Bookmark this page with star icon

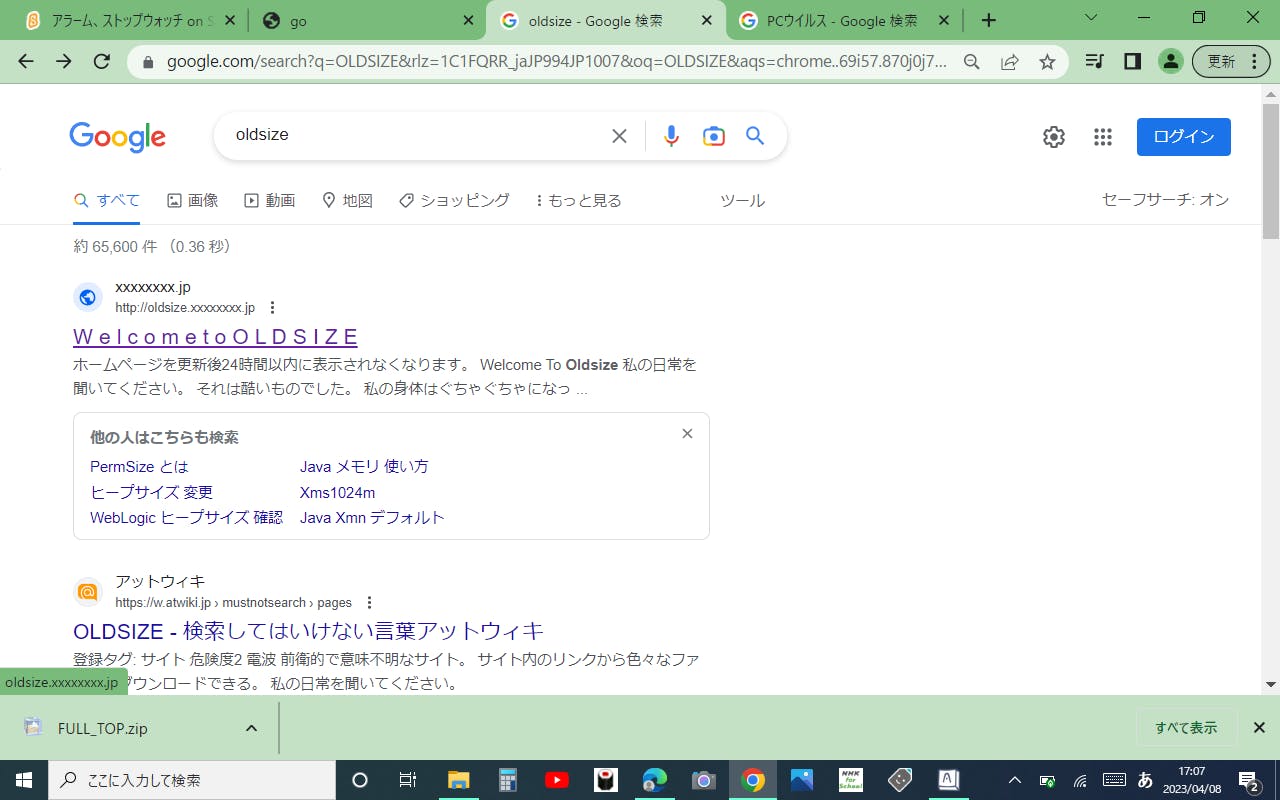click(1047, 62)
